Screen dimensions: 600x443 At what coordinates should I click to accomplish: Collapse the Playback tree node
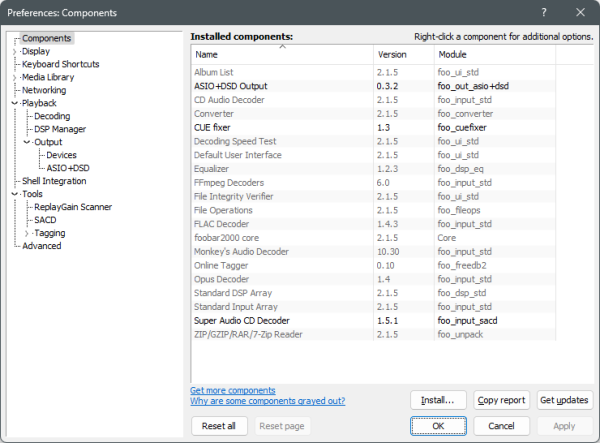click(15, 103)
